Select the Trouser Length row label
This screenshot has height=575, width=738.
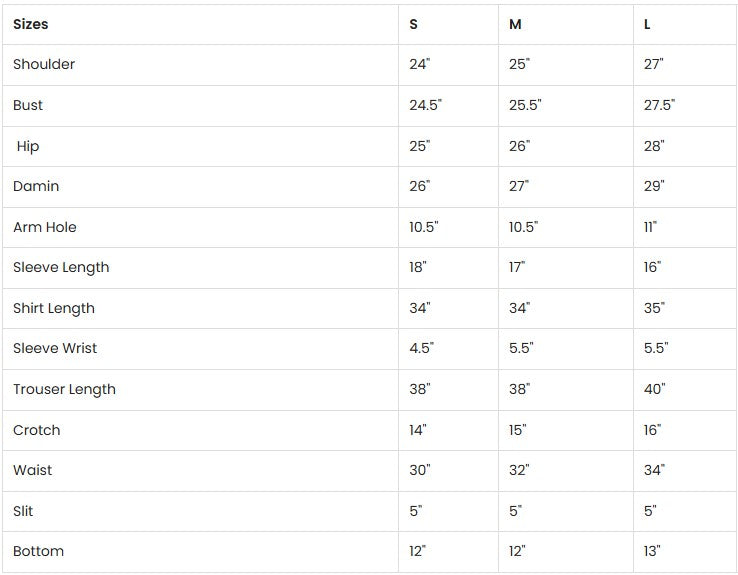pyautogui.click(x=64, y=389)
